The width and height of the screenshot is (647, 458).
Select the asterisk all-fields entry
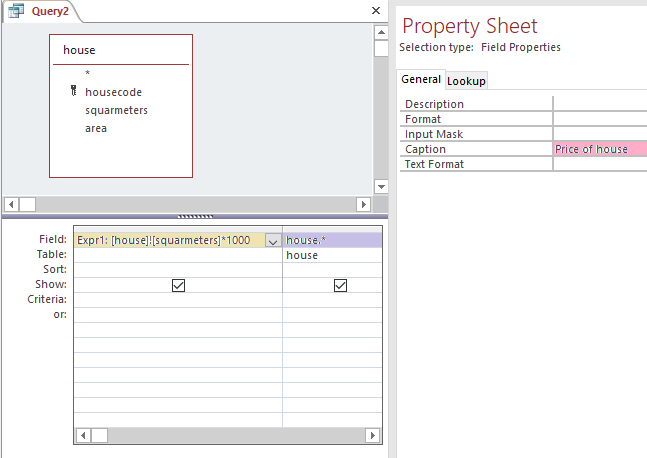88,74
